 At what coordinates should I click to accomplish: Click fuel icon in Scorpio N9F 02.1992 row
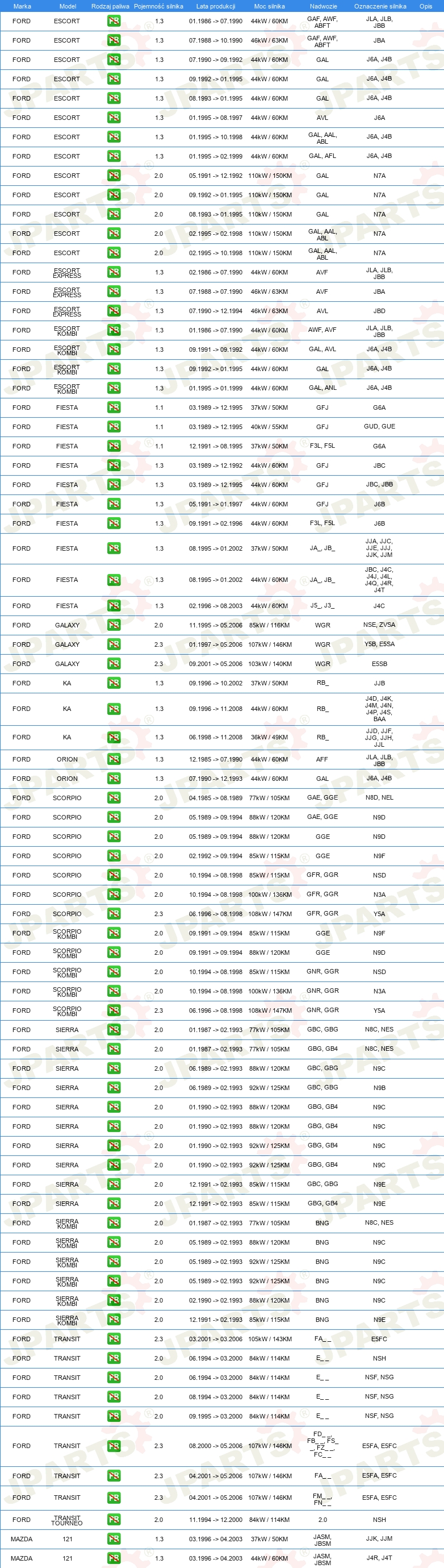tap(114, 856)
